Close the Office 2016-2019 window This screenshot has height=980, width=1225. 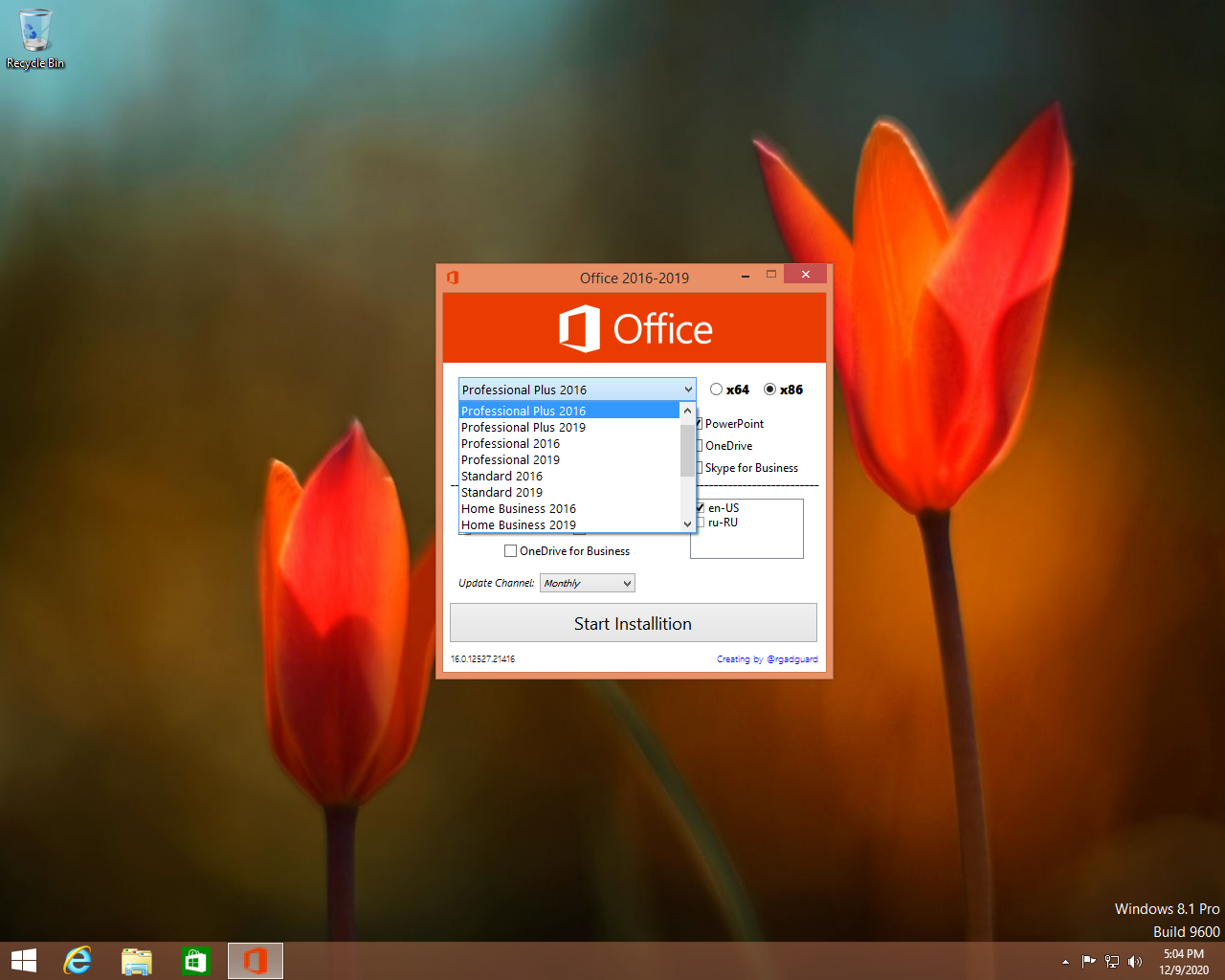805,275
